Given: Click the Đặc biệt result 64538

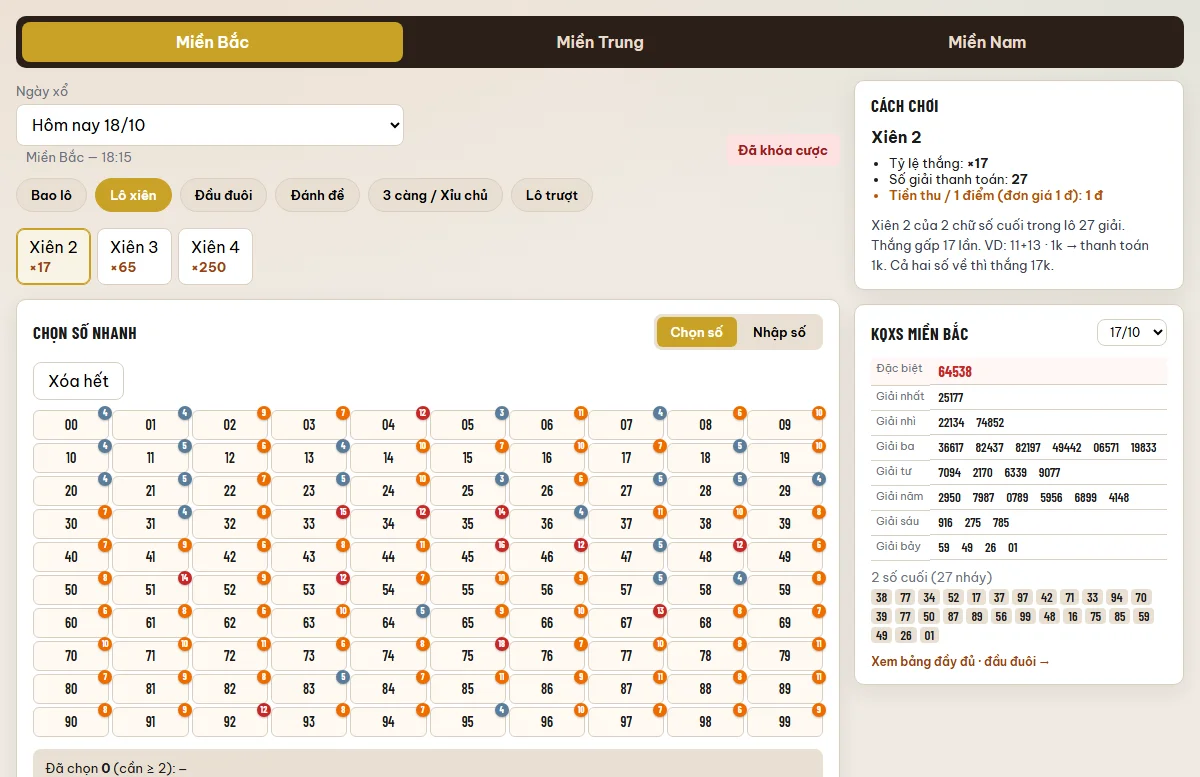Looking at the screenshot, I should (955, 372).
